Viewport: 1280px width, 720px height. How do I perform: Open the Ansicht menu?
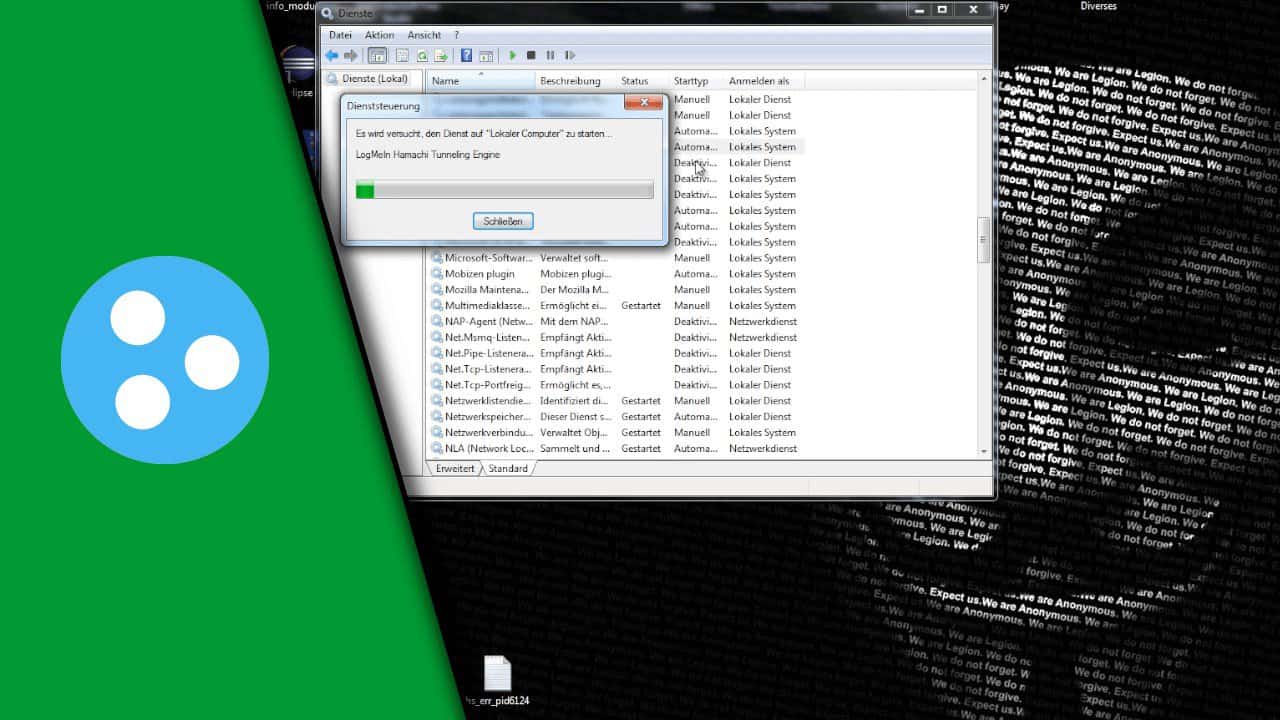coord(424,35)
